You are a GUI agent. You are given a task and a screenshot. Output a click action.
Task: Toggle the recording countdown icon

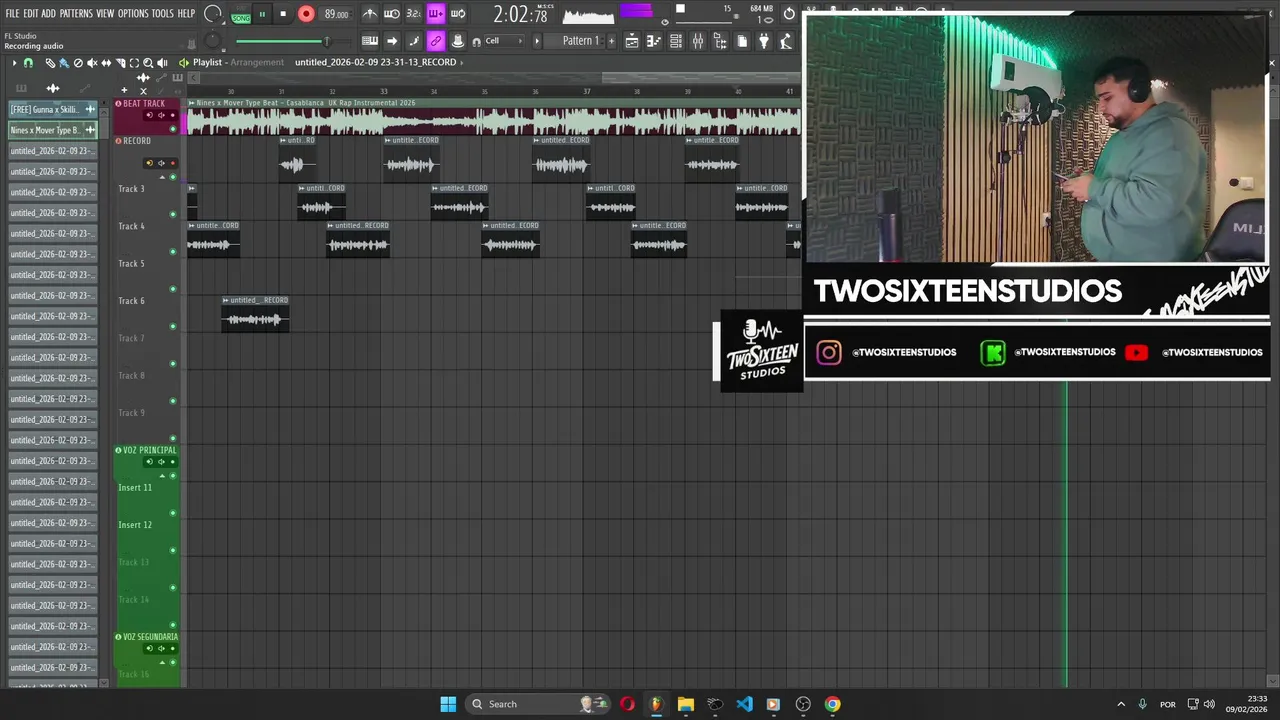click(x=414, y=14)
